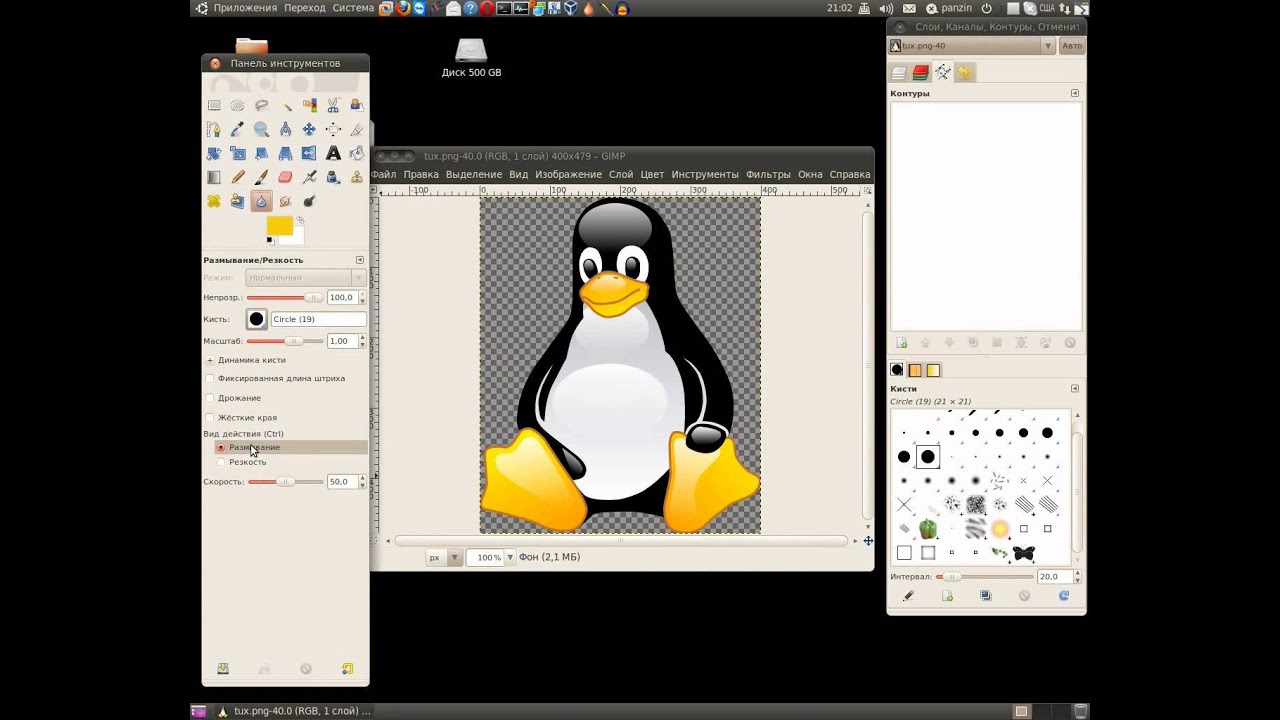Switch to the Layers tab
The image size is (1280, 720).
899,72
